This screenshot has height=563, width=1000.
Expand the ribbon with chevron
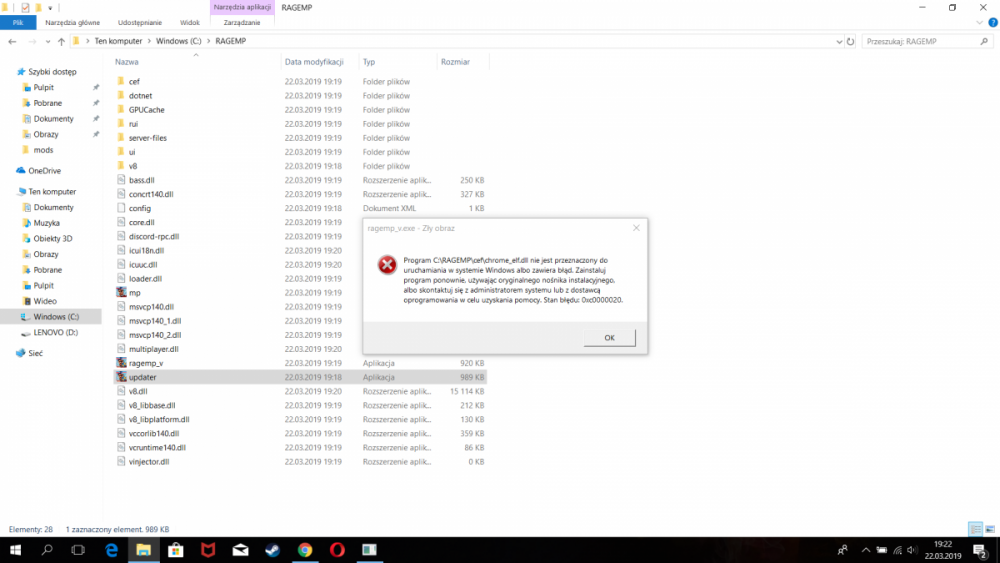coord(980,22)
